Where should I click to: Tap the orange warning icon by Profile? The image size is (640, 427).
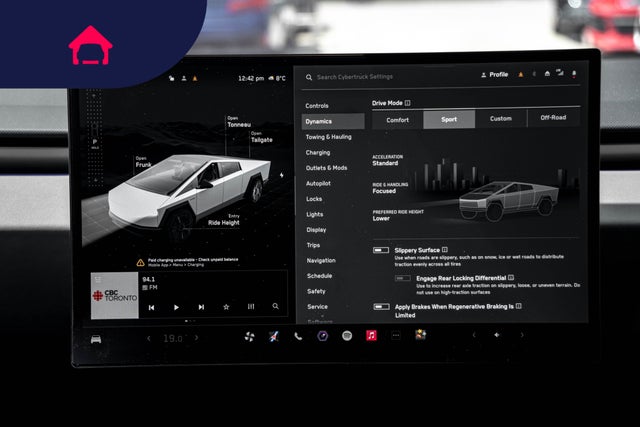pyautogui.click(x=520, y=74)
